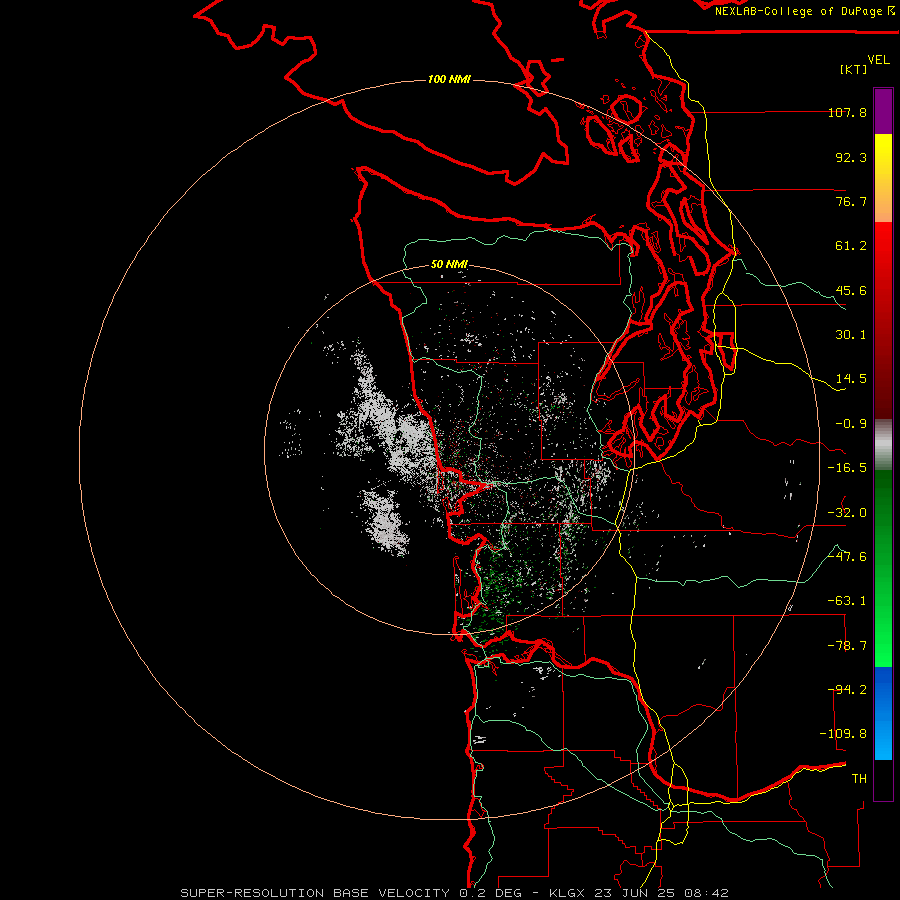Image resolution: width=900 pixels, height=900 pixels.
Task: Click the -0.9 legend value
Action: [x=851, y=424]
